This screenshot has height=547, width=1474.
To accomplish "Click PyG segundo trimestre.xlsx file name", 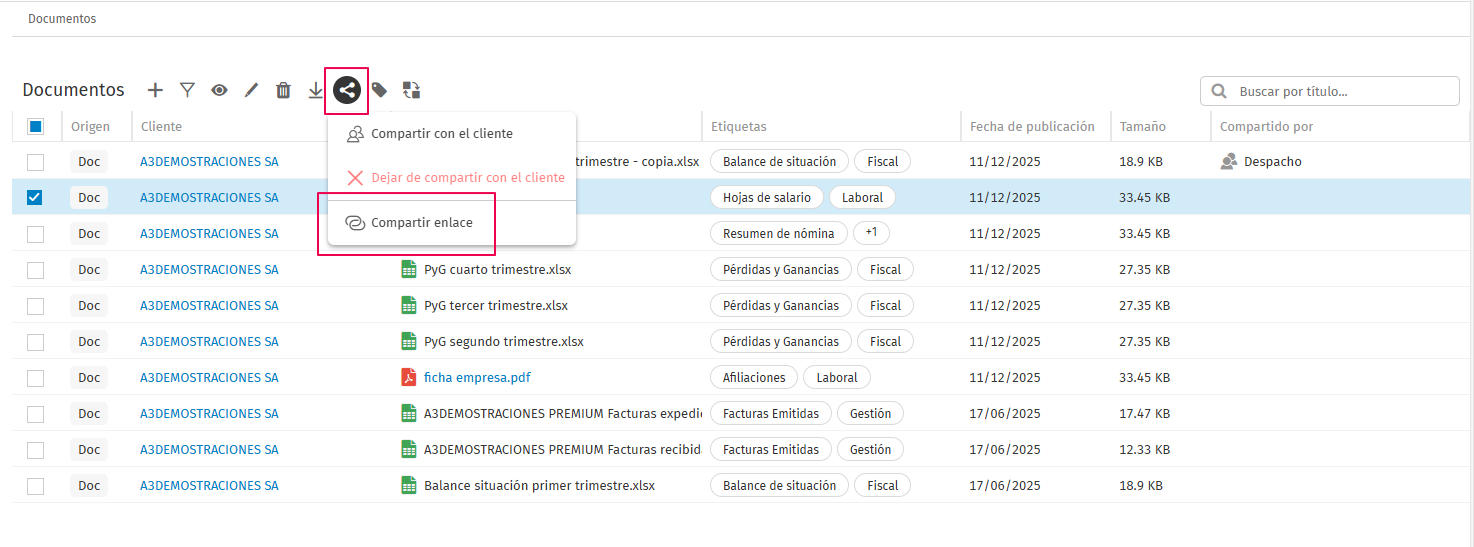I will coord(504,341).
